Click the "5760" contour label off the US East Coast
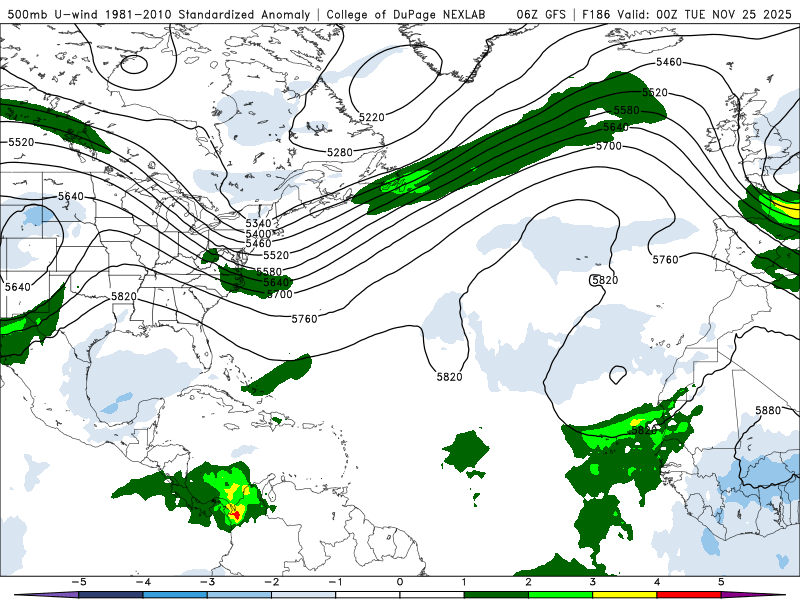800x600 pixels. (x=304, y=318)
